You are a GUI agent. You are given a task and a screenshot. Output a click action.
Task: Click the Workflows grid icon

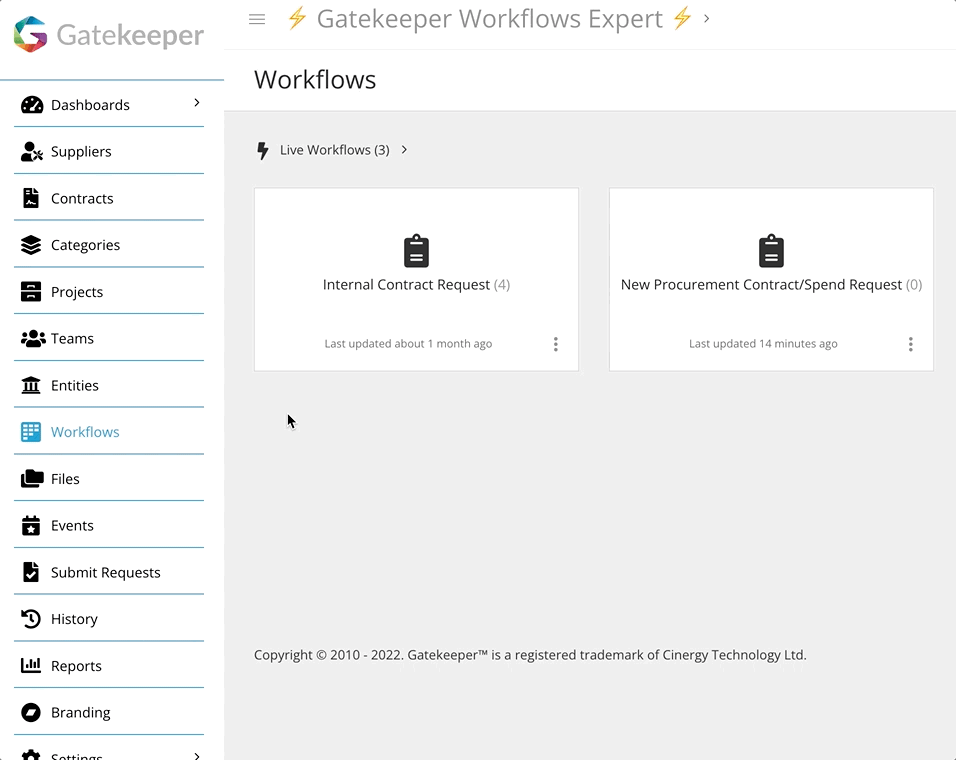coord(31,432)
